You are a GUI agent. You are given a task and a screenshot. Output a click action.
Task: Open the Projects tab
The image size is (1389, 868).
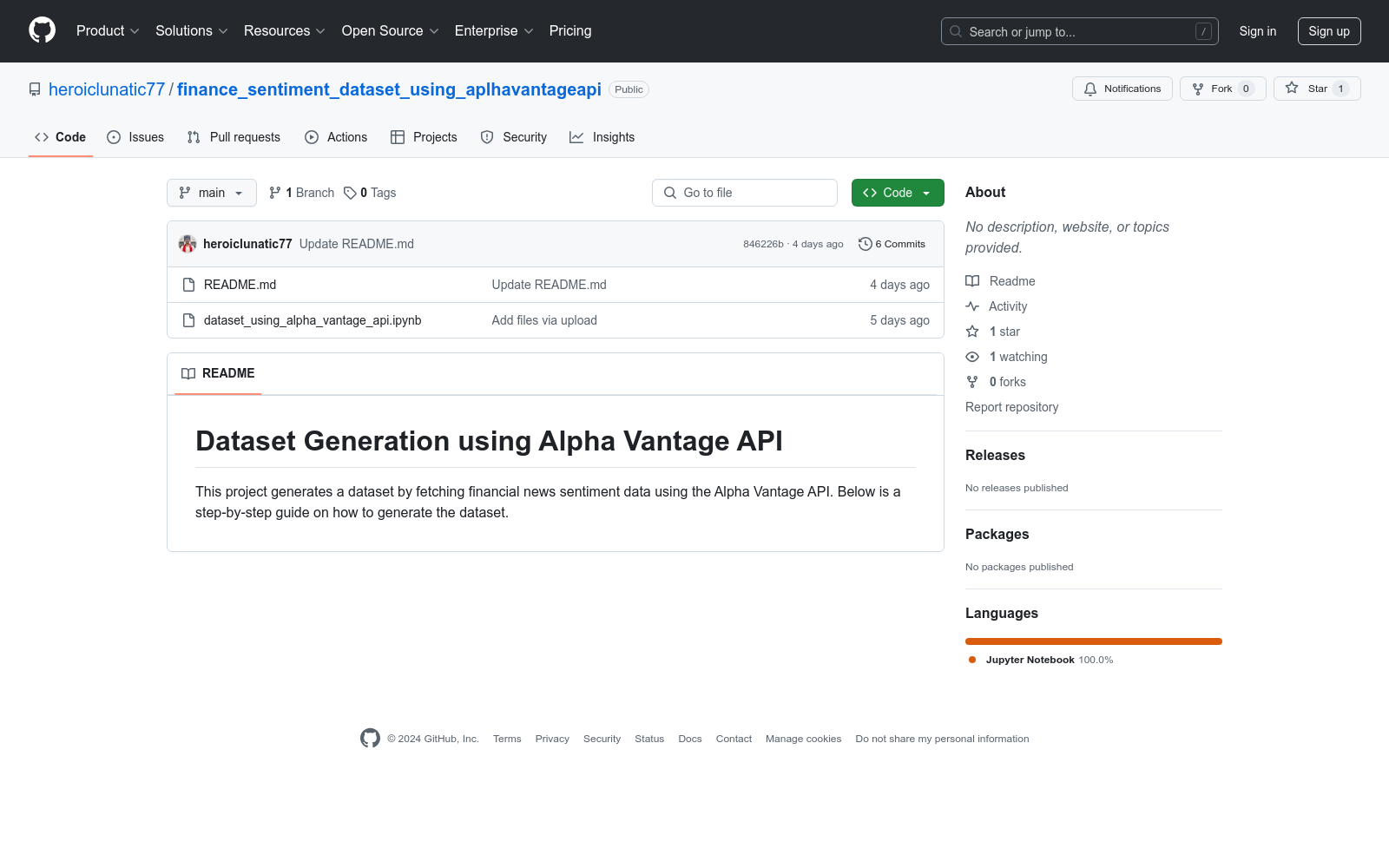coord(424,137)
